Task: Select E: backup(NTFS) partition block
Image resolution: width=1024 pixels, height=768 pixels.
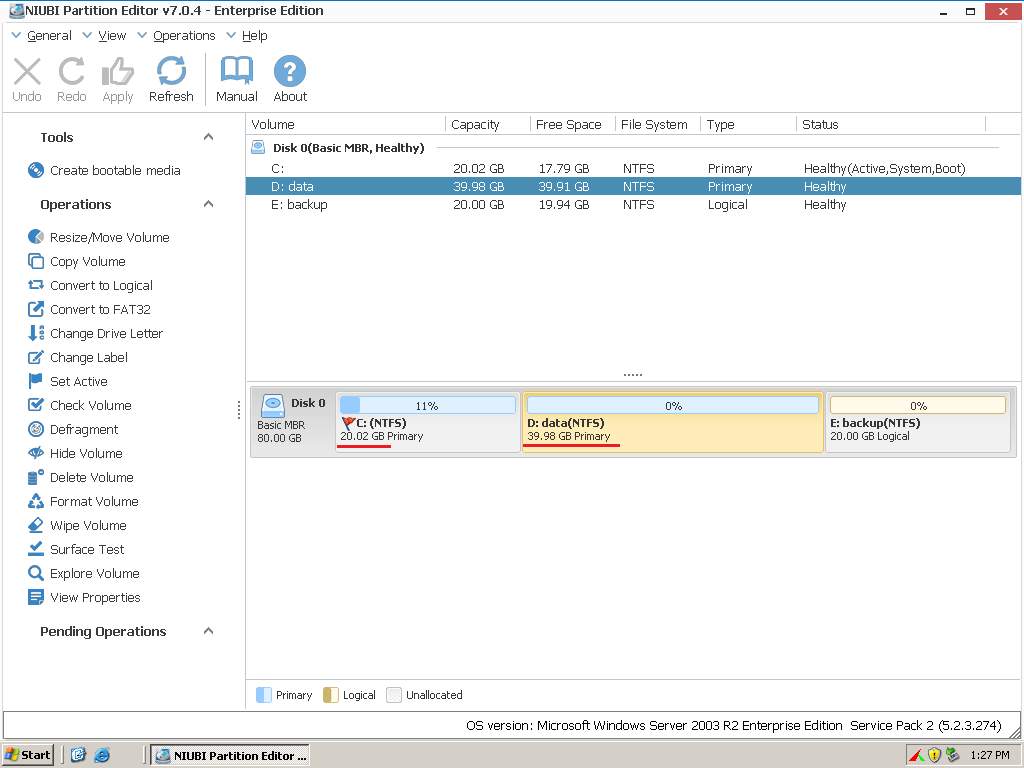Action: [x=918, y=423]
